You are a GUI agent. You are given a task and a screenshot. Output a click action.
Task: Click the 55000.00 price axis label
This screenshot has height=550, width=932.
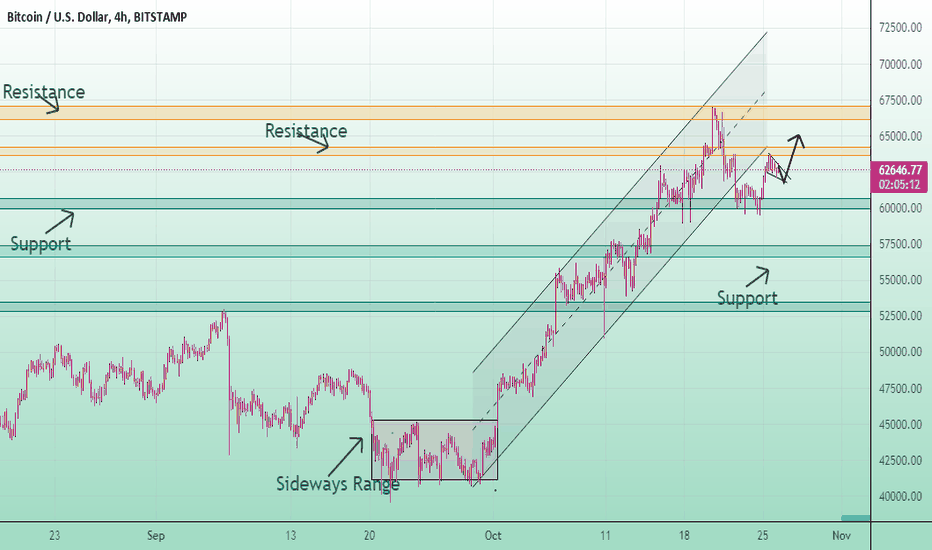click(900, 279)
